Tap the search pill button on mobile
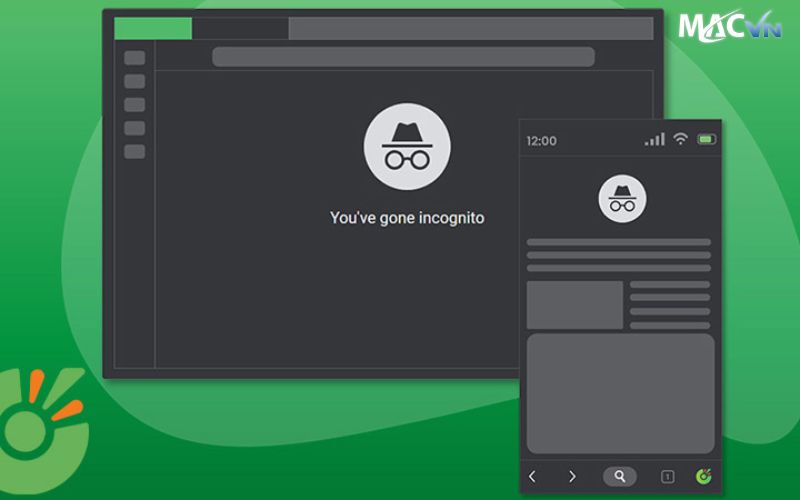The image size is (800, 500). coord(620,476)
